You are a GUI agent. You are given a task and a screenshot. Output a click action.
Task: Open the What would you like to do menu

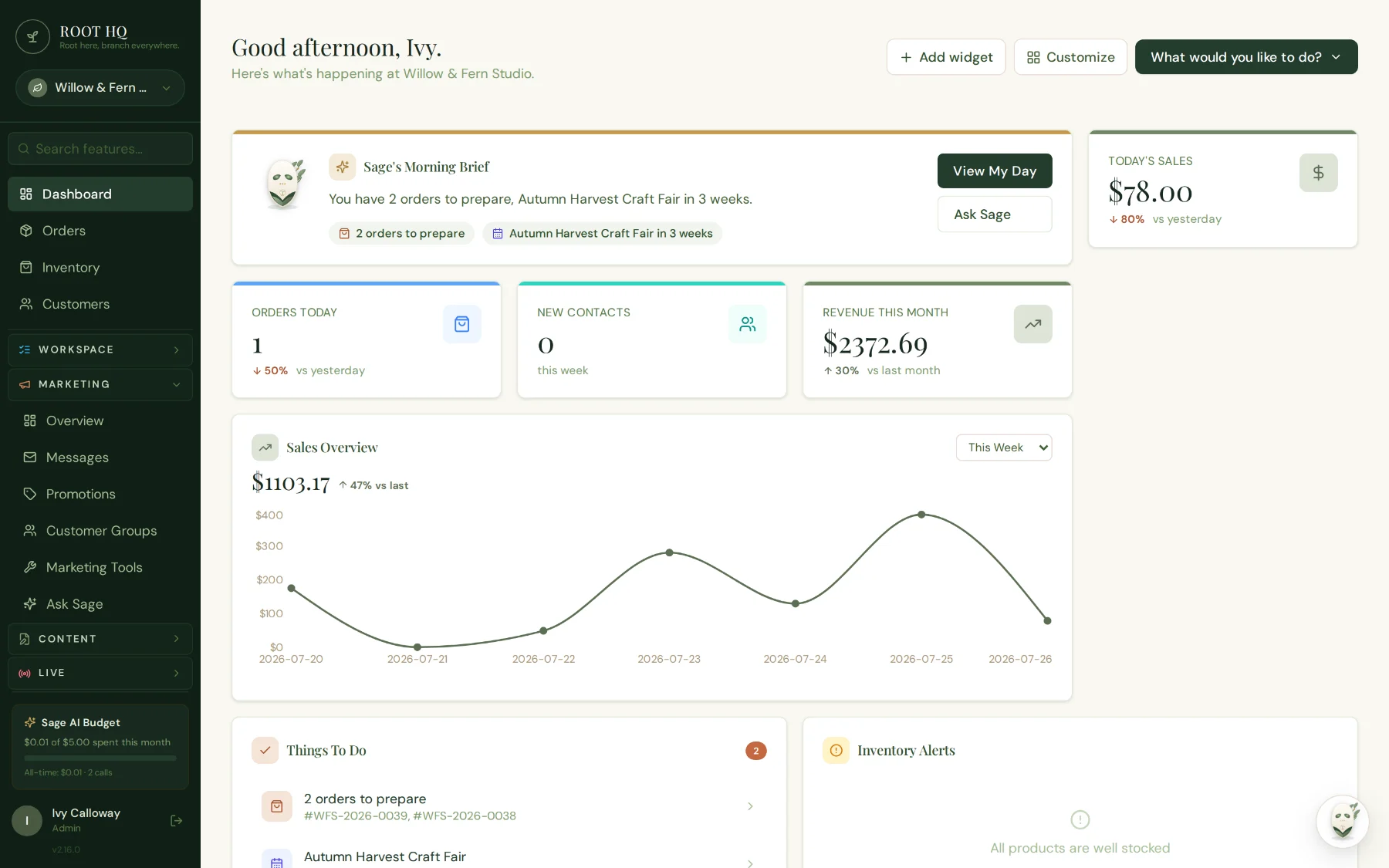(1246, 57)
